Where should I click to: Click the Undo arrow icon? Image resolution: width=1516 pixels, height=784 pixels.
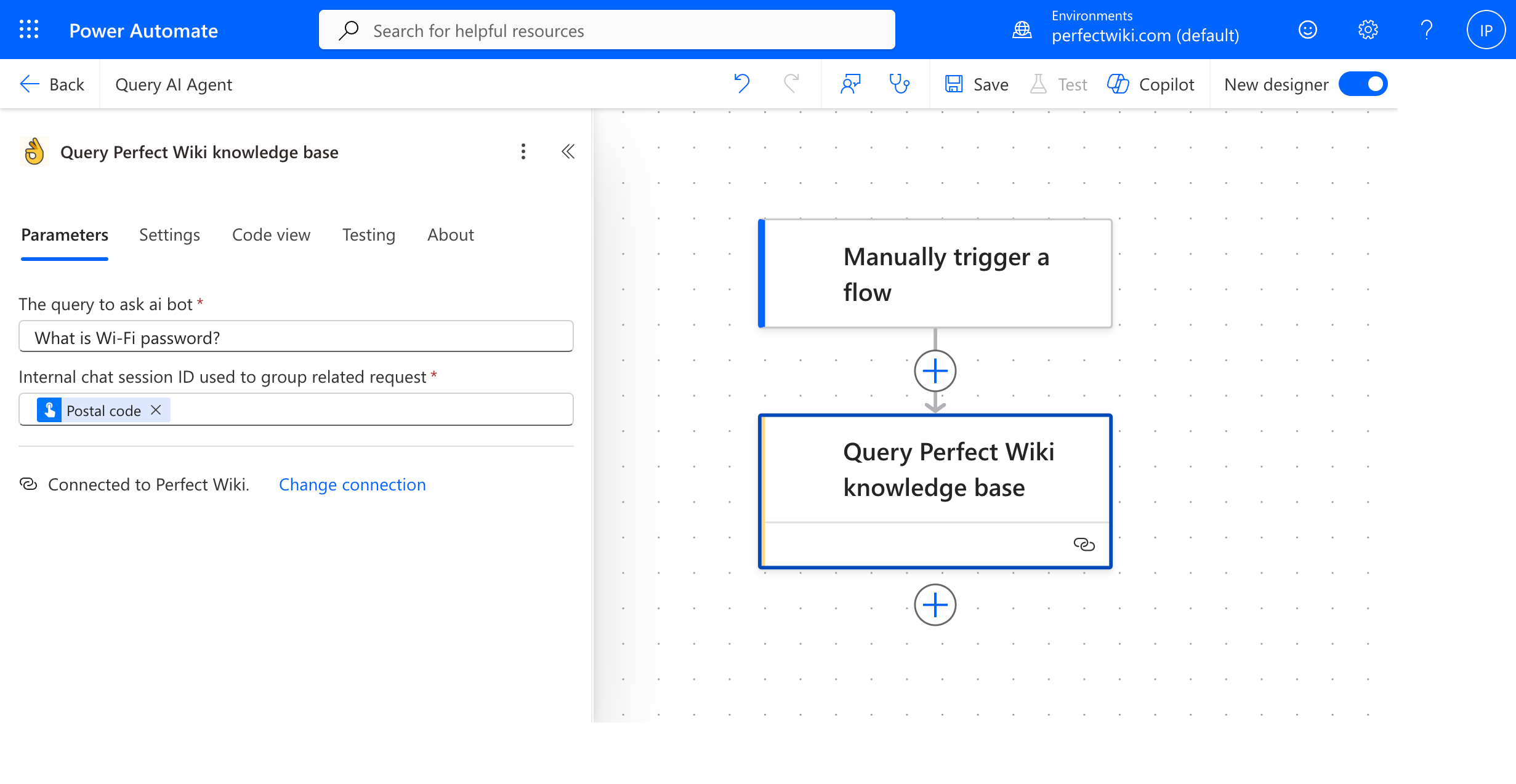tap(741, 84)
